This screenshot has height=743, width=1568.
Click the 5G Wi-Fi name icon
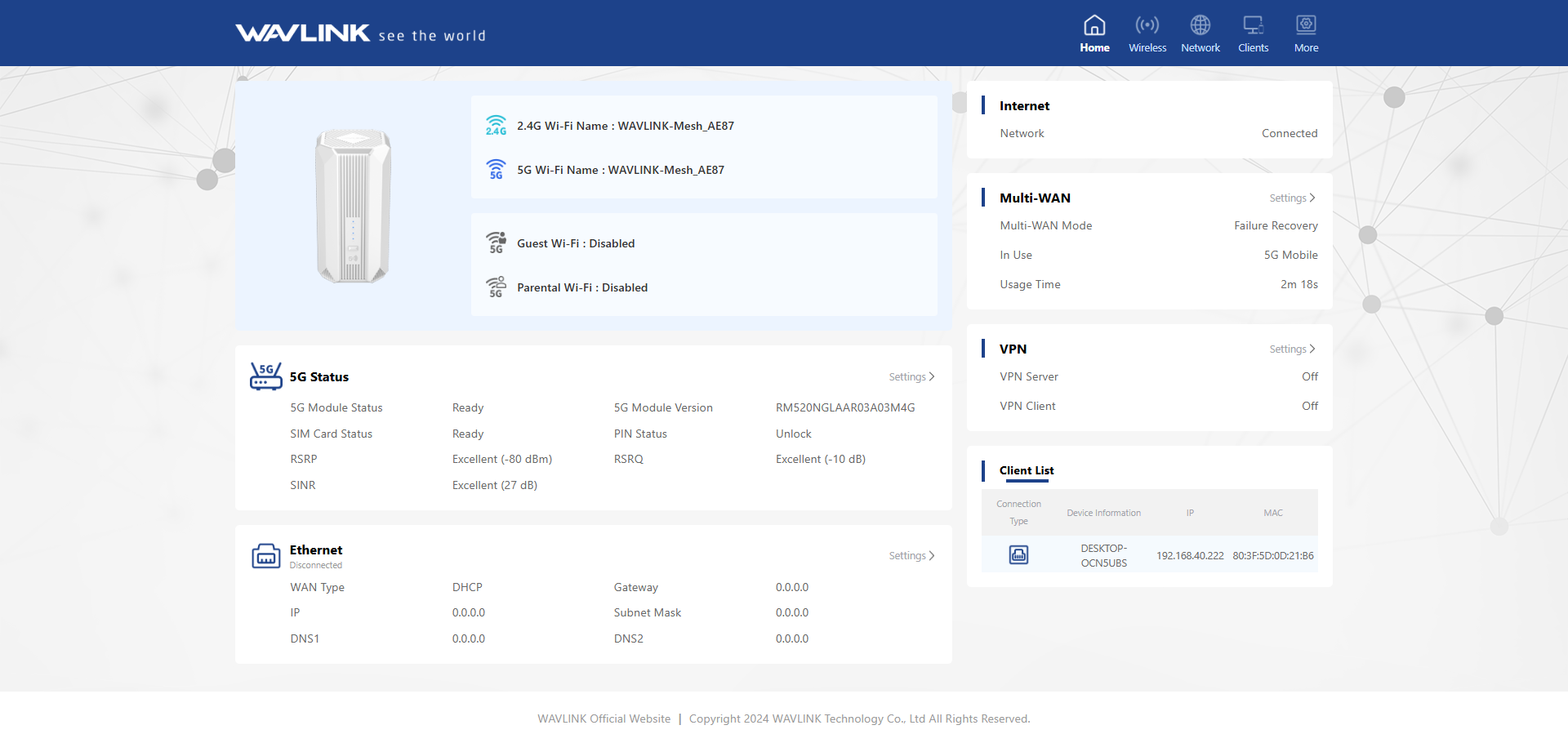496,170
